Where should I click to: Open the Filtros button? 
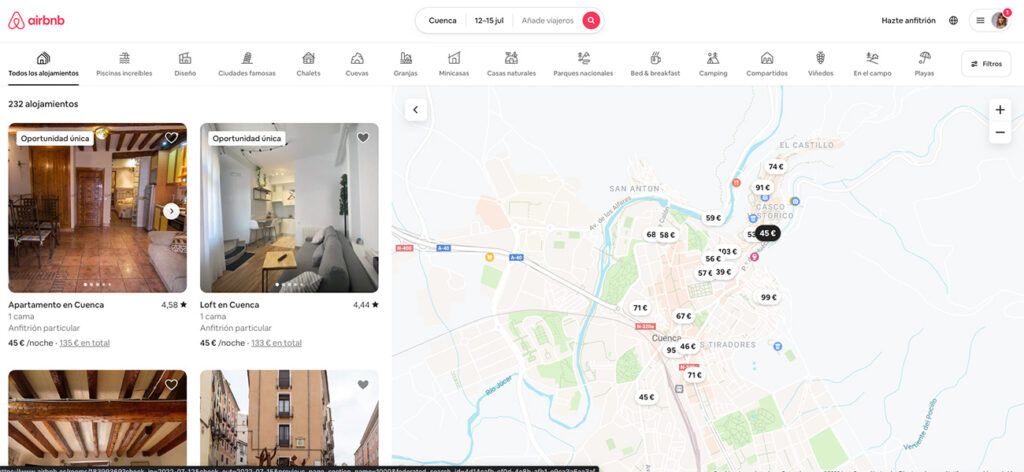(986, 64)
